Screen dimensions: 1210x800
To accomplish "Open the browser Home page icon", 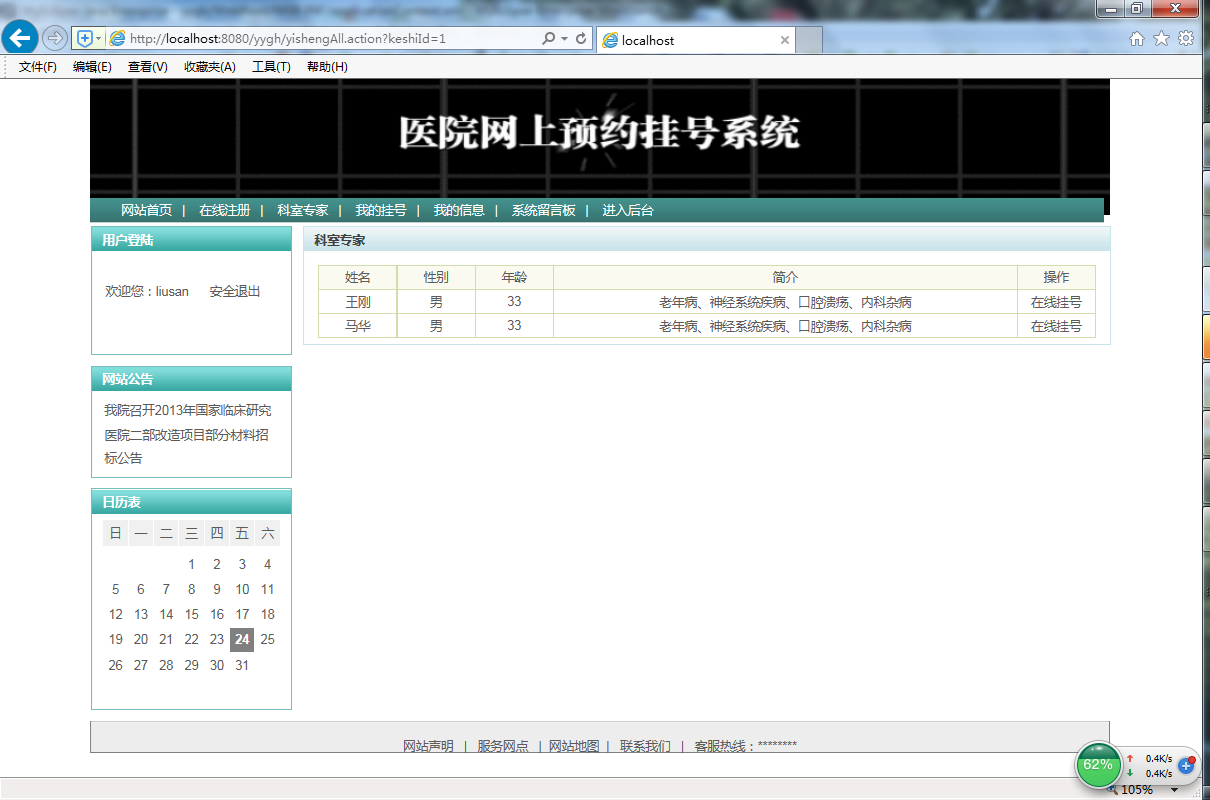I will pyautogui.click(x=1135, y=37).
